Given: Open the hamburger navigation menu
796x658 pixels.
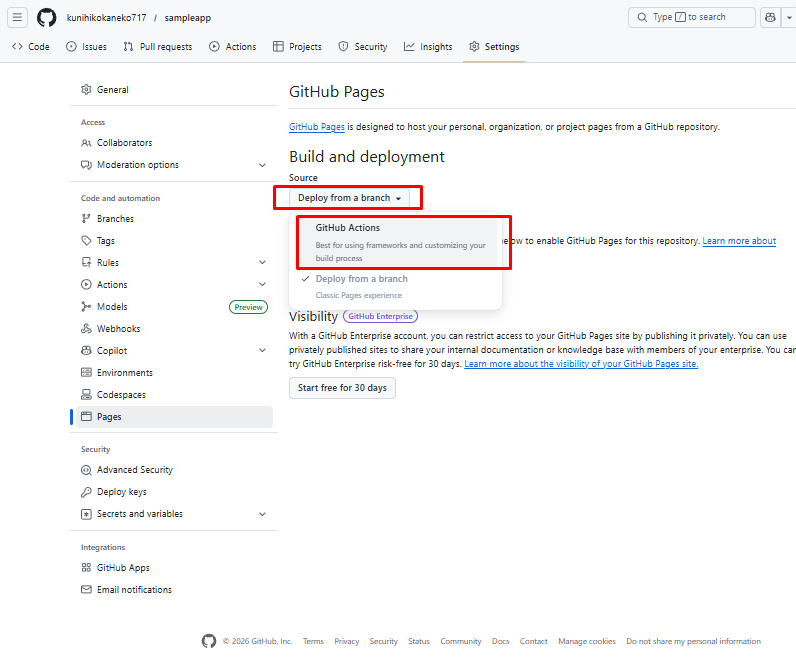Looking at the screenshot, I should coord(17,17).
